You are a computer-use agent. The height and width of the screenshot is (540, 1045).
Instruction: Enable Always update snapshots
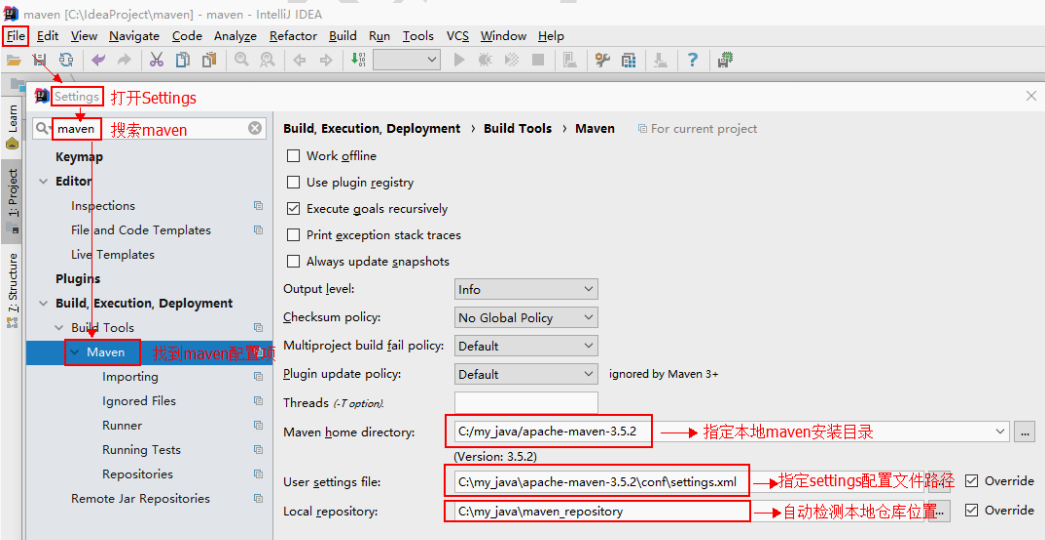tap(293, 261)
